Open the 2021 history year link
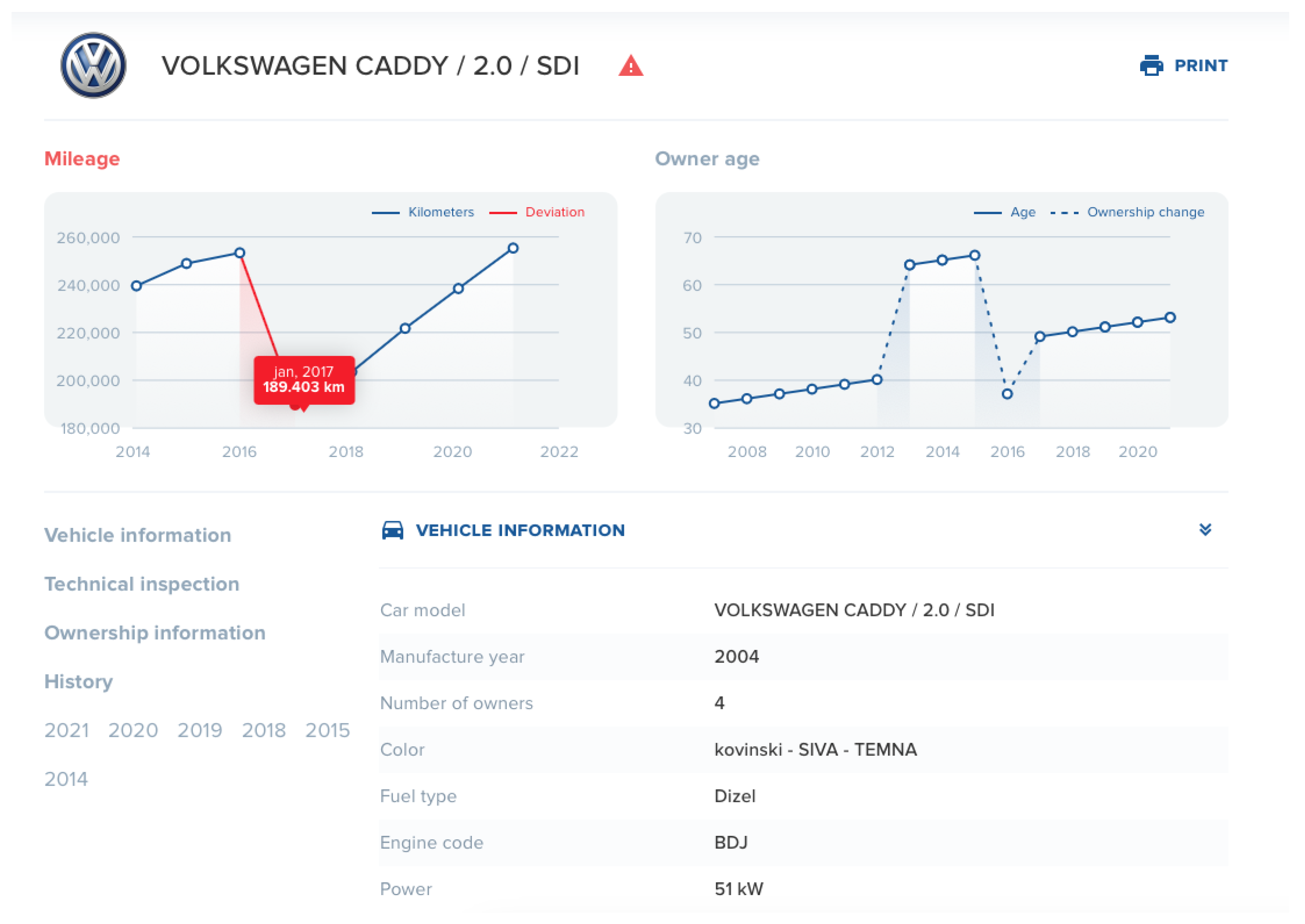 click(67, 730)
